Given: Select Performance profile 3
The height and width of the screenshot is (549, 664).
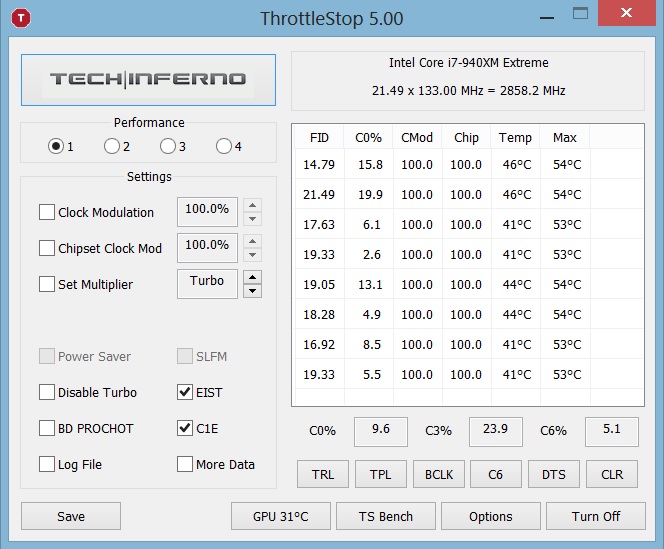Looking at the screenshot, I should pos(168,146).
